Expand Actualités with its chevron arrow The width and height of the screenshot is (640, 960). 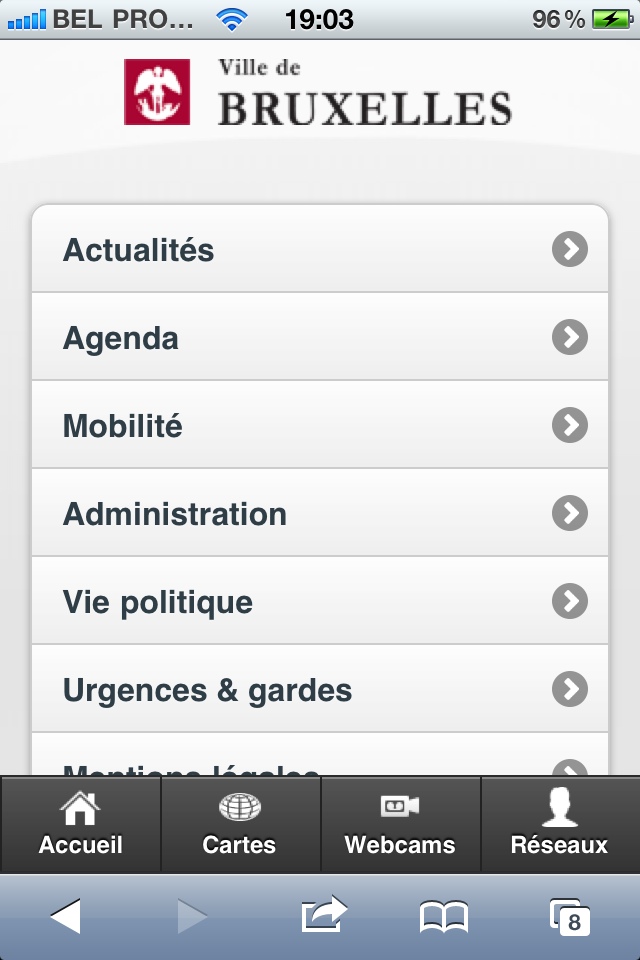[570, 249]
